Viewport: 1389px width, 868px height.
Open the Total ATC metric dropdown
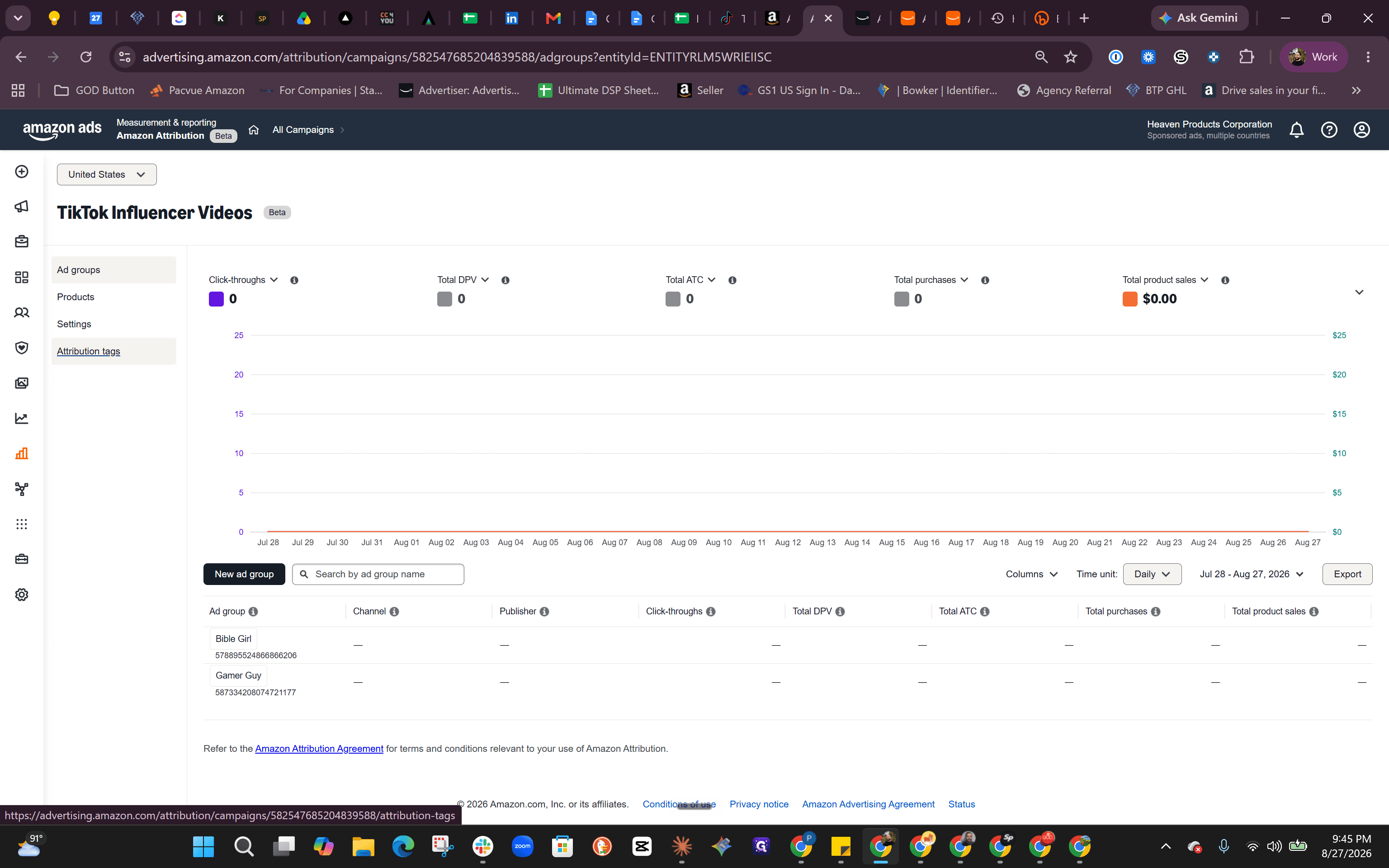(x=691, y=280)
